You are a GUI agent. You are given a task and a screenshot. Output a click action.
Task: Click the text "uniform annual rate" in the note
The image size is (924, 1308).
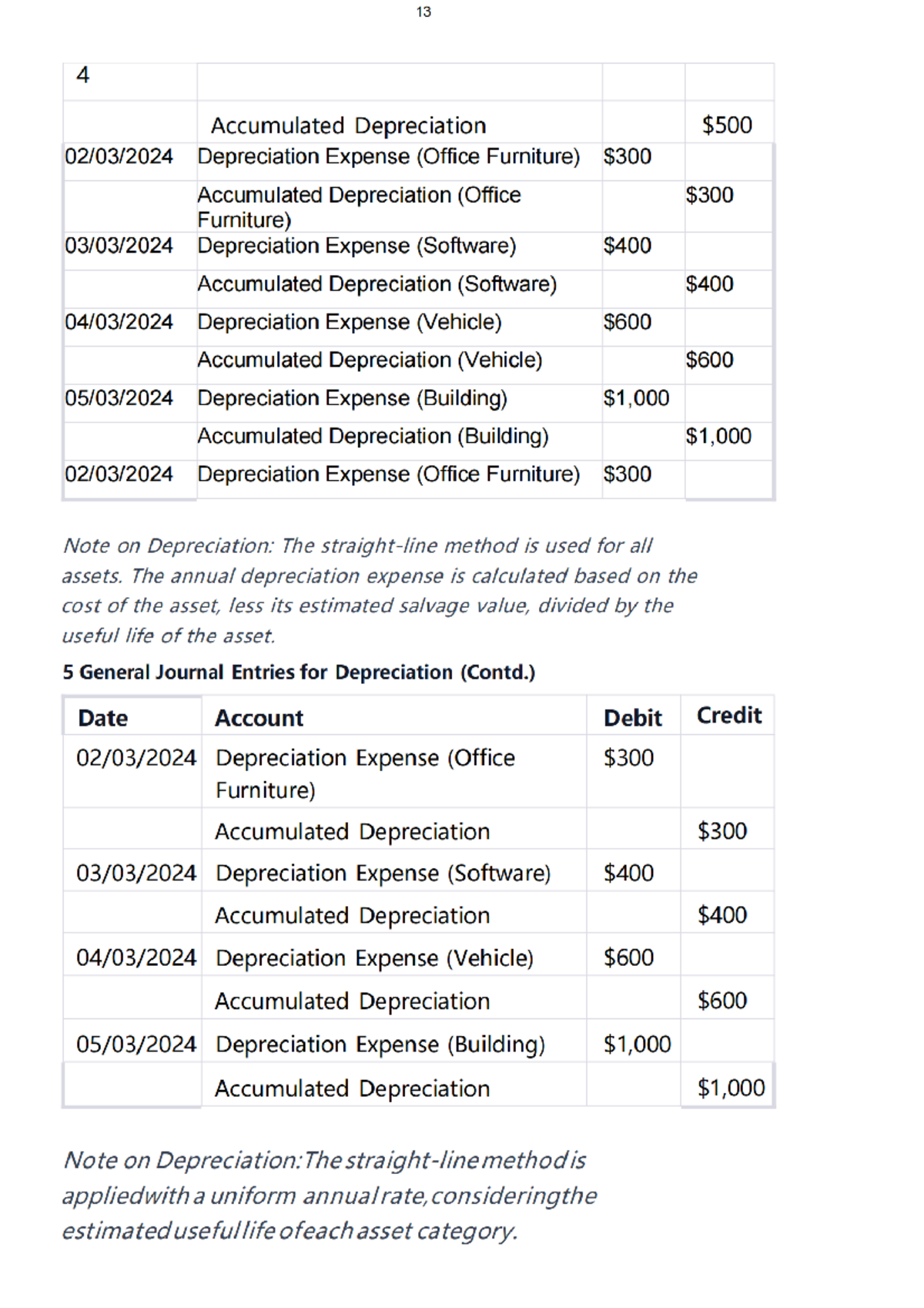tap(316, 1196)
